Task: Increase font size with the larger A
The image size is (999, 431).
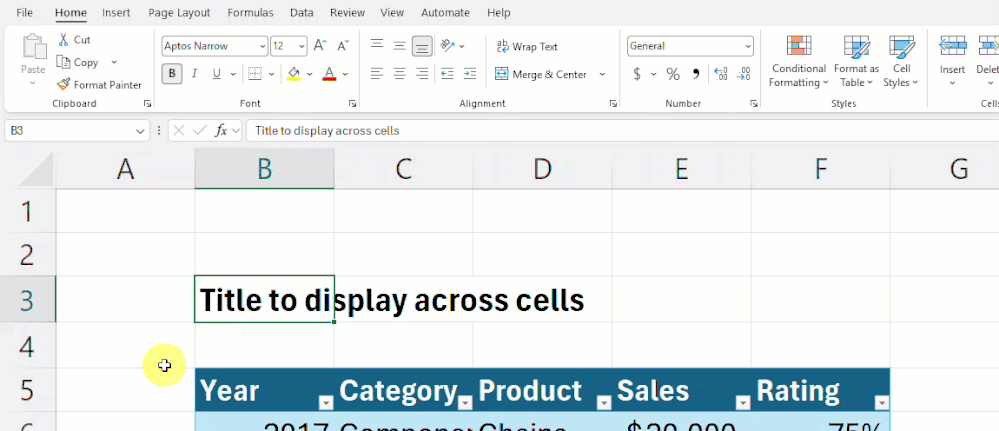Action: coord(320,46)
